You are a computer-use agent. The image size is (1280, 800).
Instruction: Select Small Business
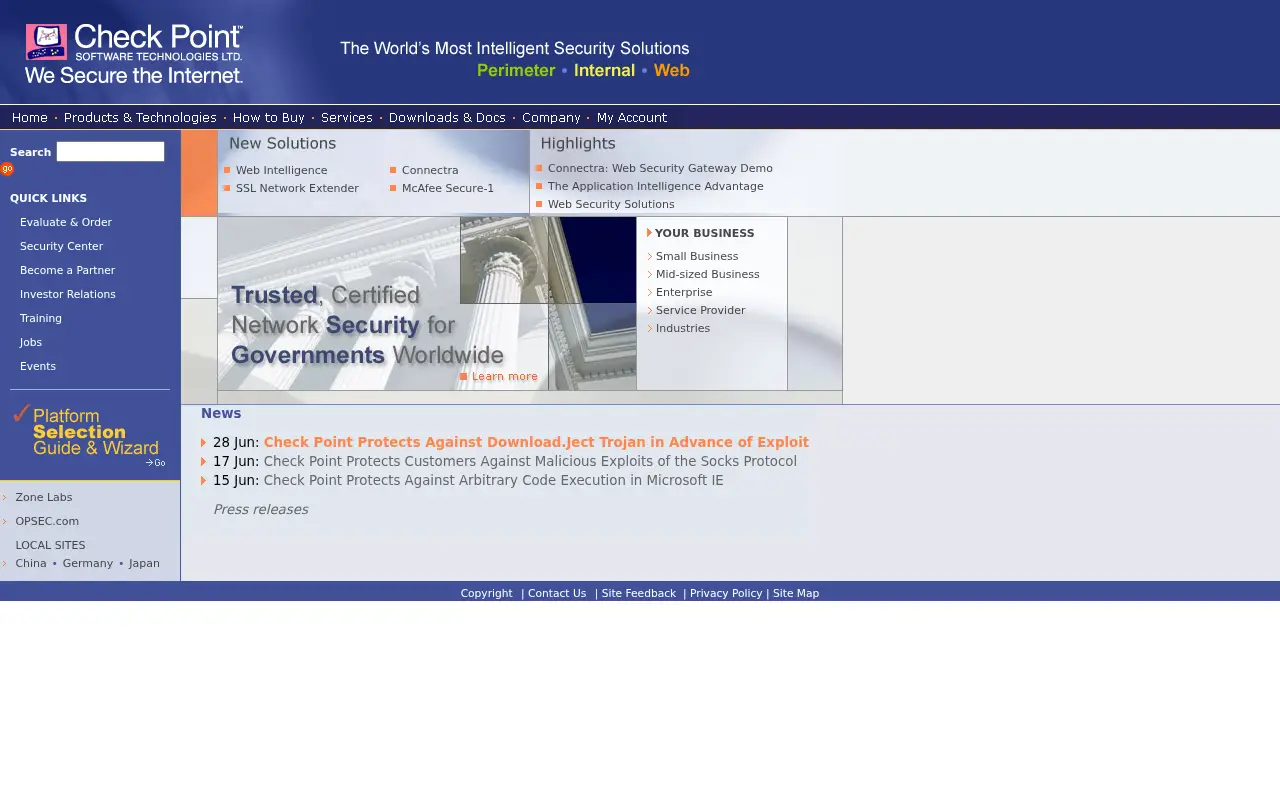697,256
